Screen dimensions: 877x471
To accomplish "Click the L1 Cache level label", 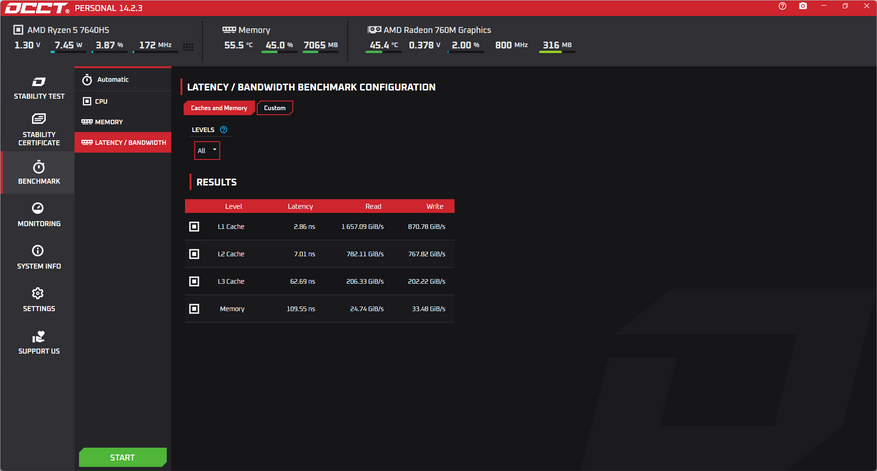I will 231,227.
